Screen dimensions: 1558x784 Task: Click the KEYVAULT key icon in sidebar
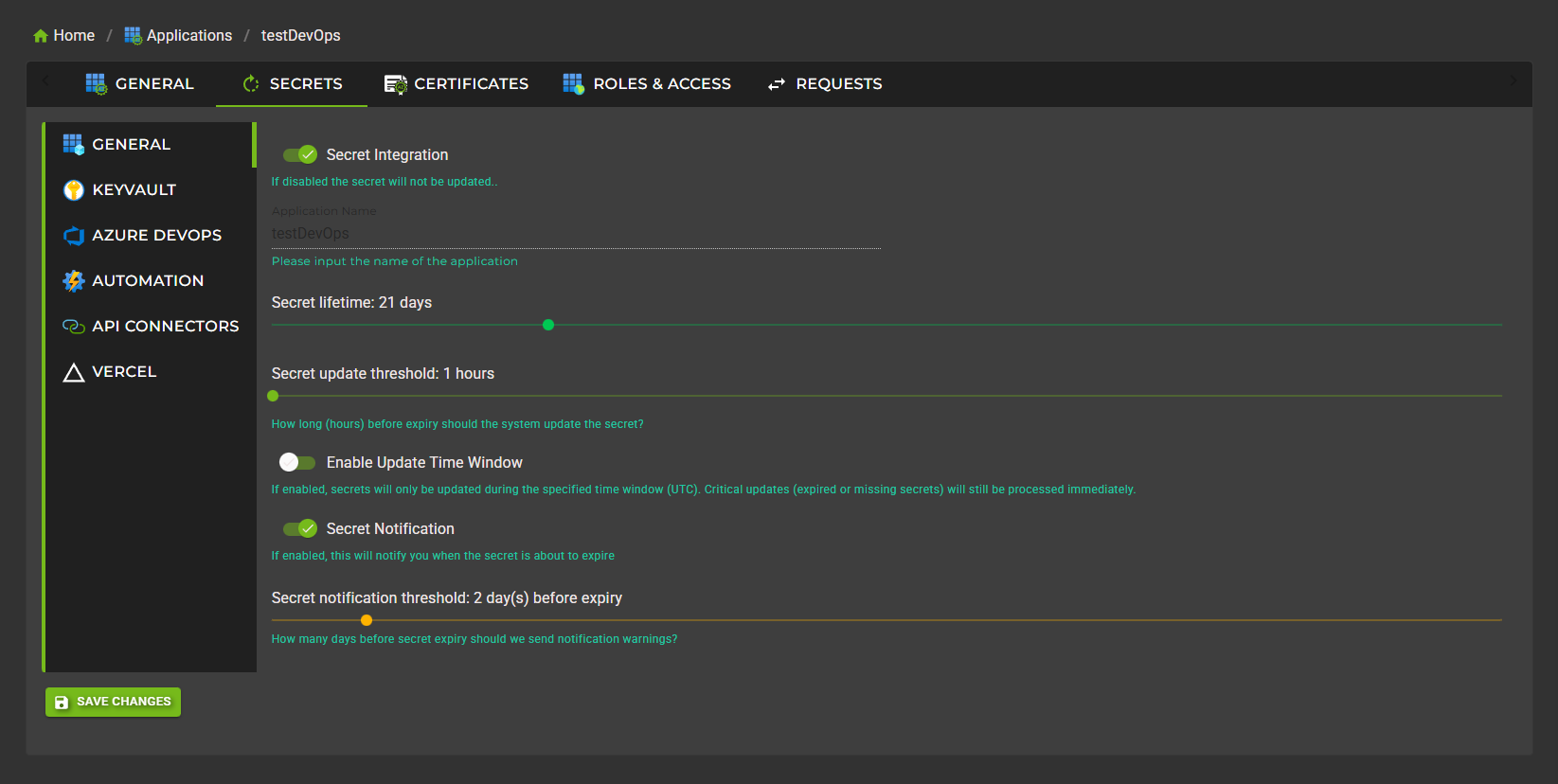(73, 189)
